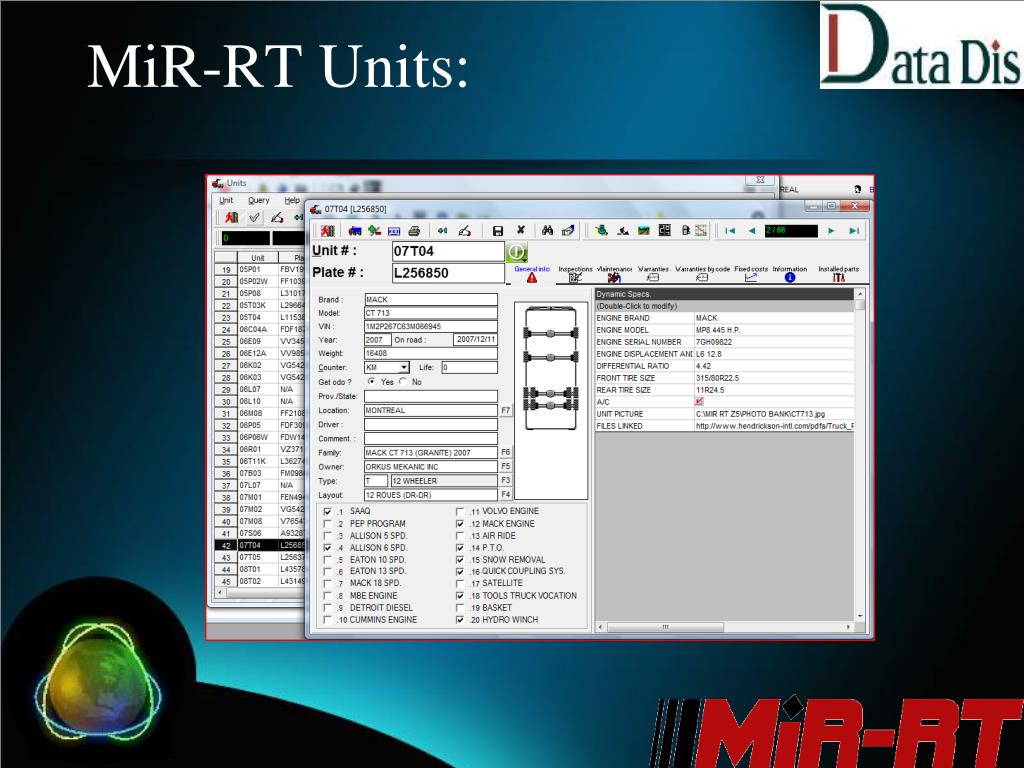1024x768 pixels.
Task: Open the Warranties tab
Action: (x=653, y=274)
